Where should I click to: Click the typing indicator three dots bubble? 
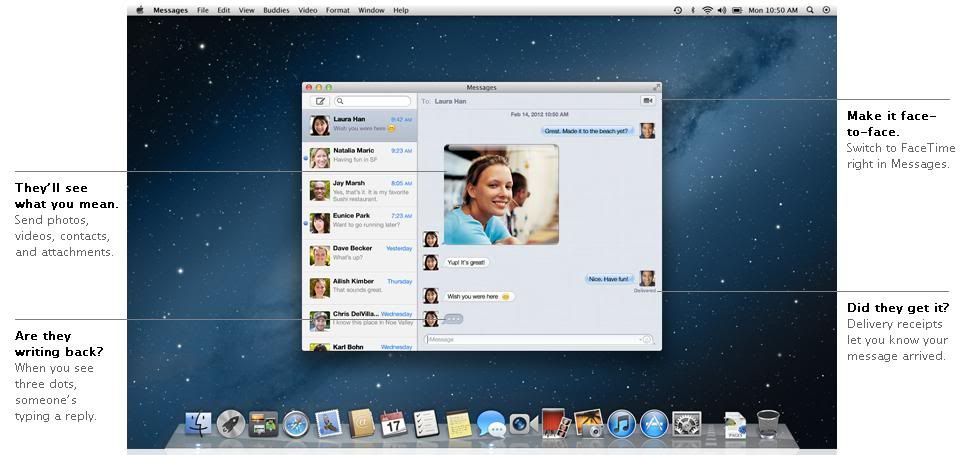click(x=453, y=319)
